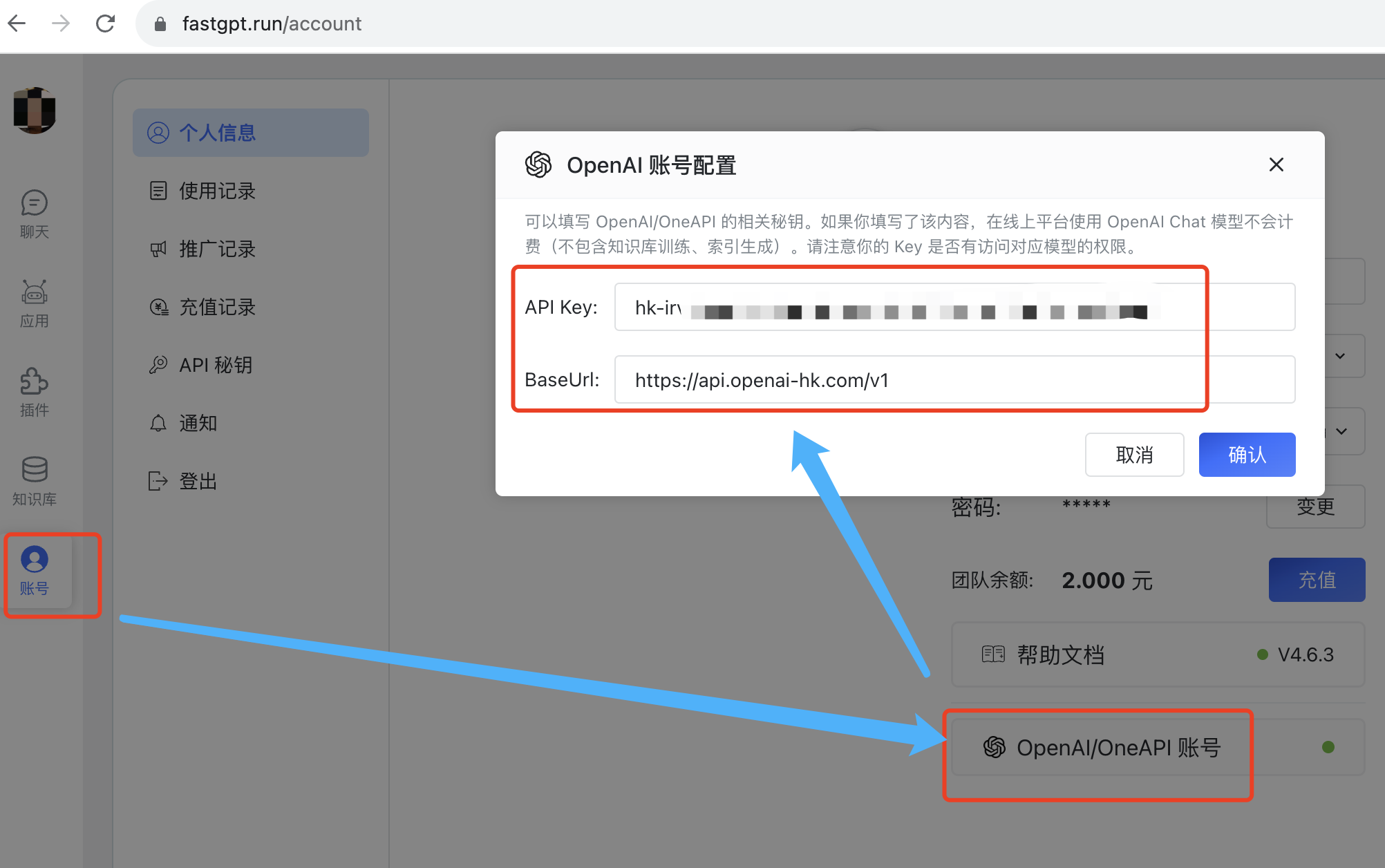1385x868 pixels.
Task: Expand the lower dropdown chevron behind dialog
Action: click(x=1341, y=431)
